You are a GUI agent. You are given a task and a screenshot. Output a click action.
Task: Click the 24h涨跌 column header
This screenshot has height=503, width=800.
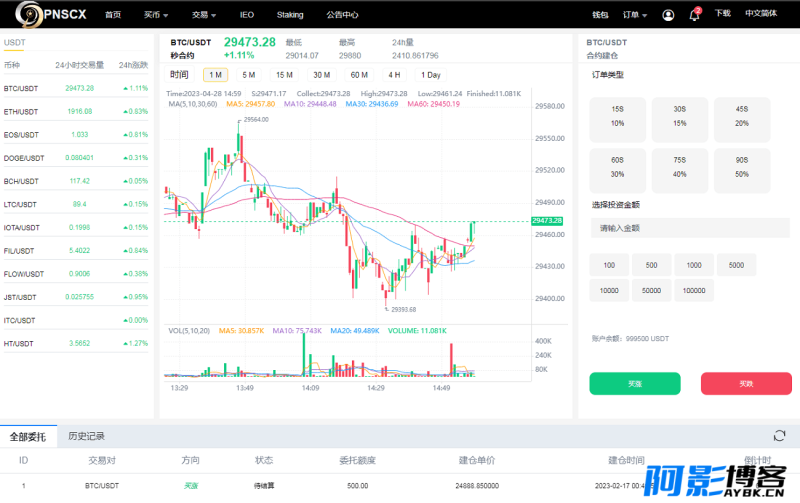(x=133, y=65)
